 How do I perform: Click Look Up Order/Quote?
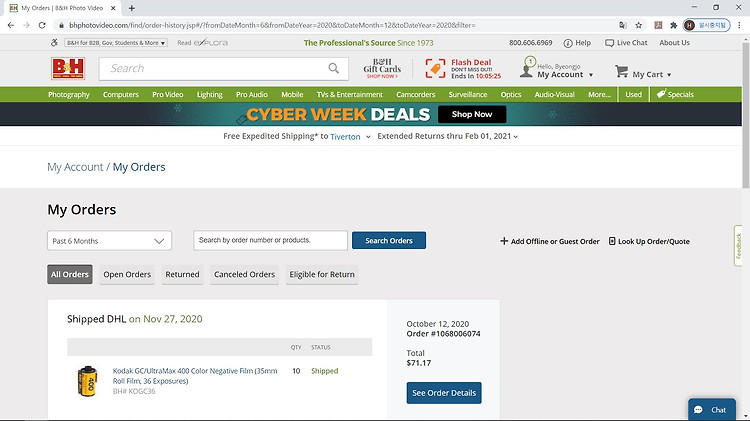649,241
